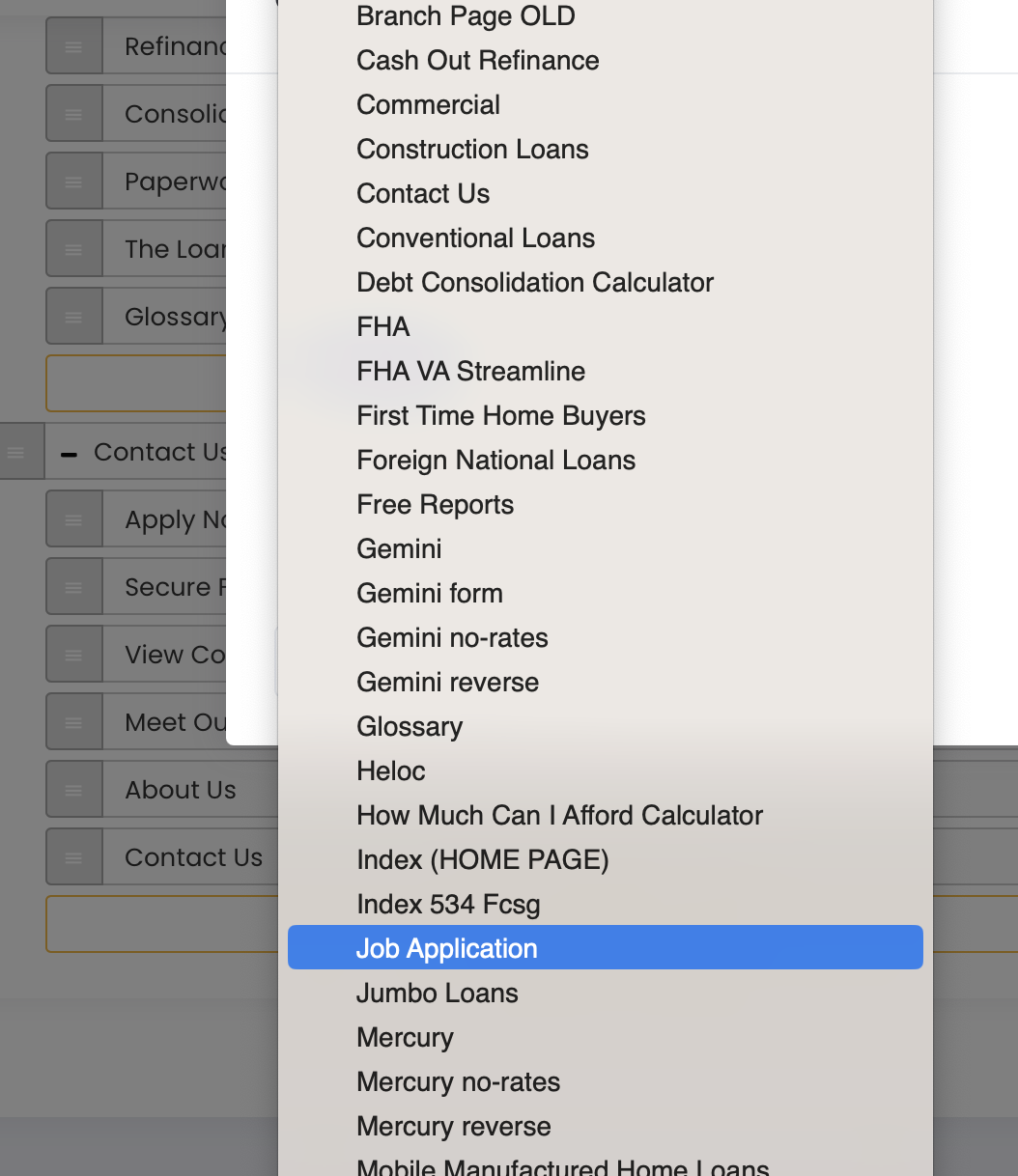
Task: Click the drag handle beside Apply Now item
Action: click(73, 519)
